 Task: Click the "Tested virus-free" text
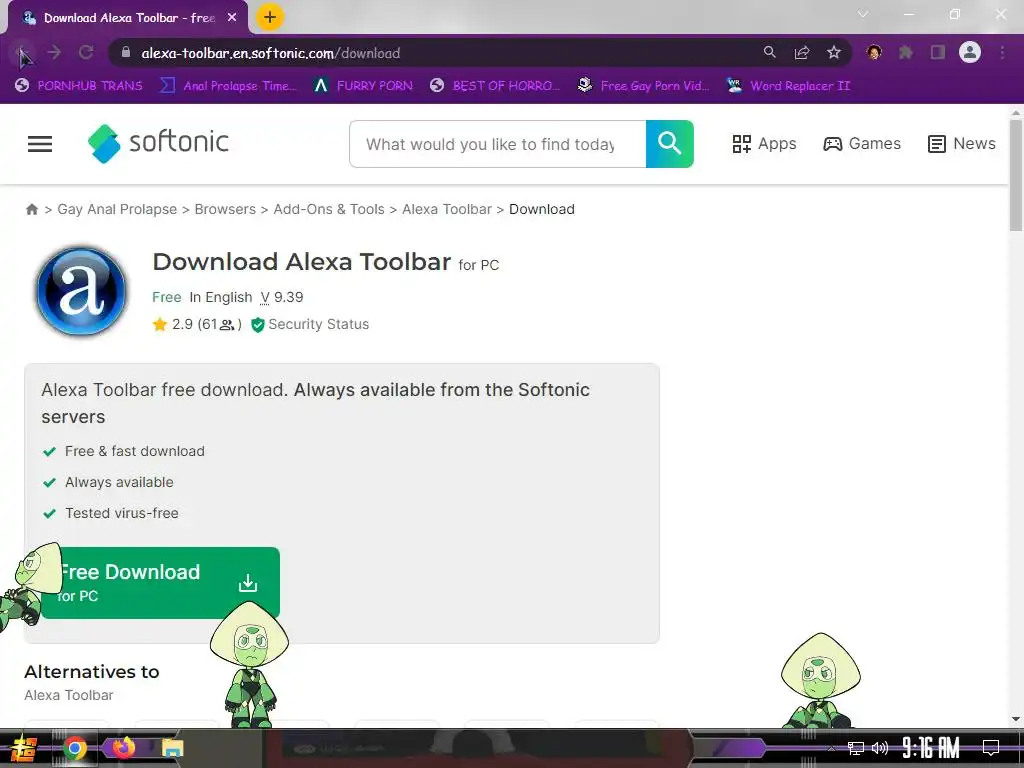(x=121, y=513)
